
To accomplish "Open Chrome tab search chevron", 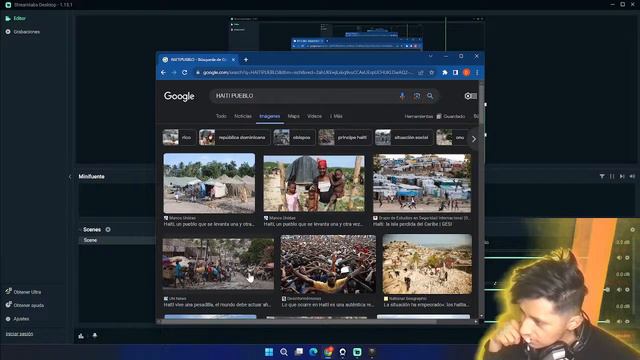I will 431,56.
